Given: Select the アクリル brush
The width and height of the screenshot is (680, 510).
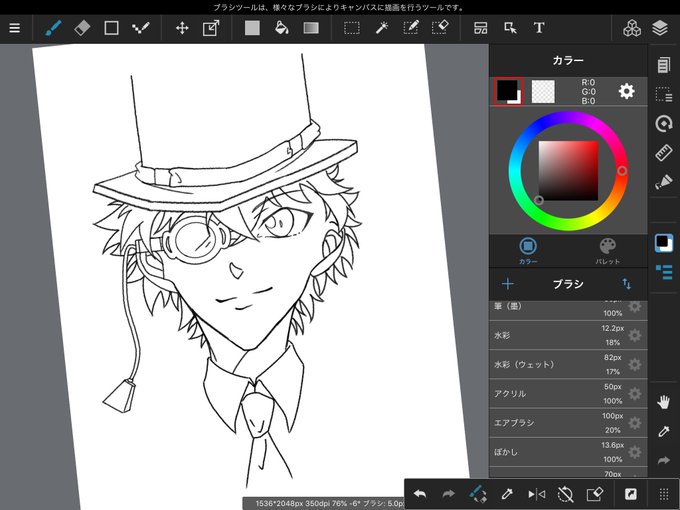Looking at the screenshot, I should (568, 394).
